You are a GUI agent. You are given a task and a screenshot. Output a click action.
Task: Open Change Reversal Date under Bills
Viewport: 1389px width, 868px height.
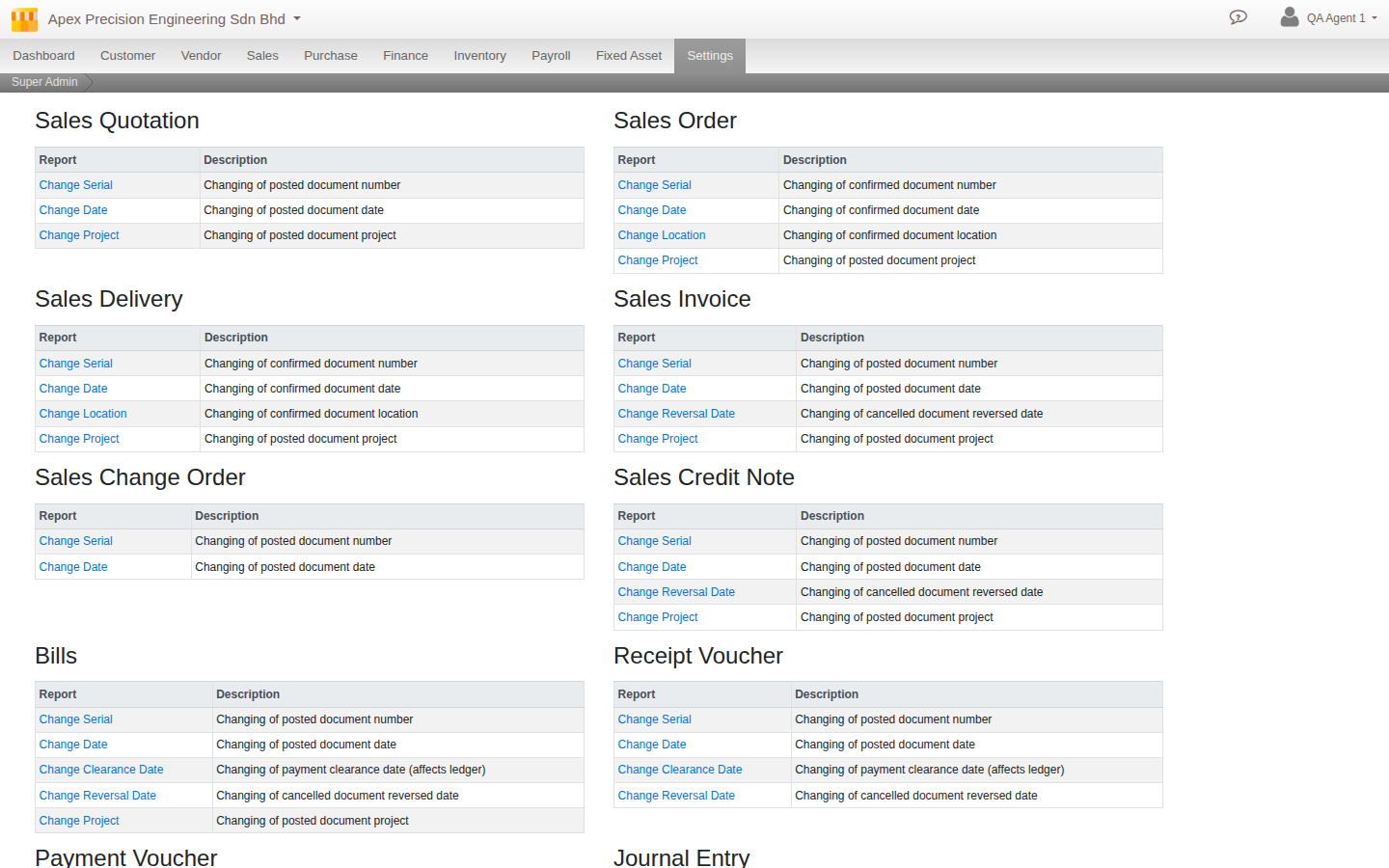click(97, 796)
